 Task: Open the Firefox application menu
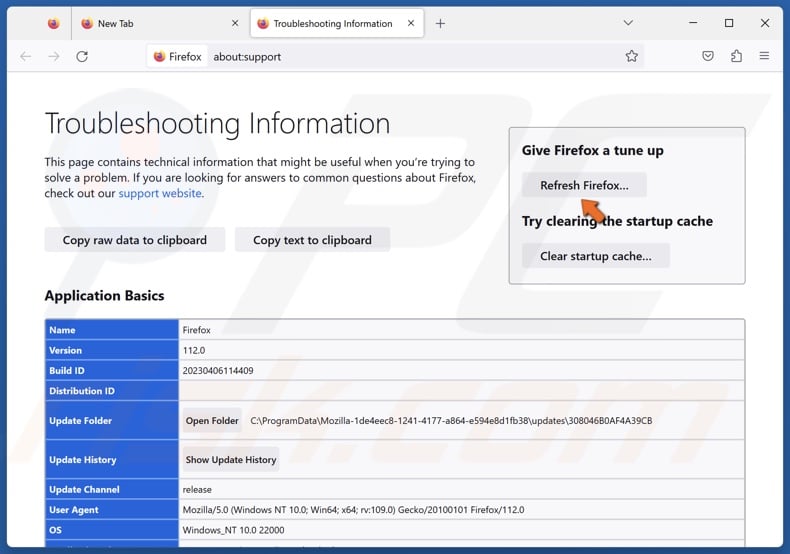[764, 56]
